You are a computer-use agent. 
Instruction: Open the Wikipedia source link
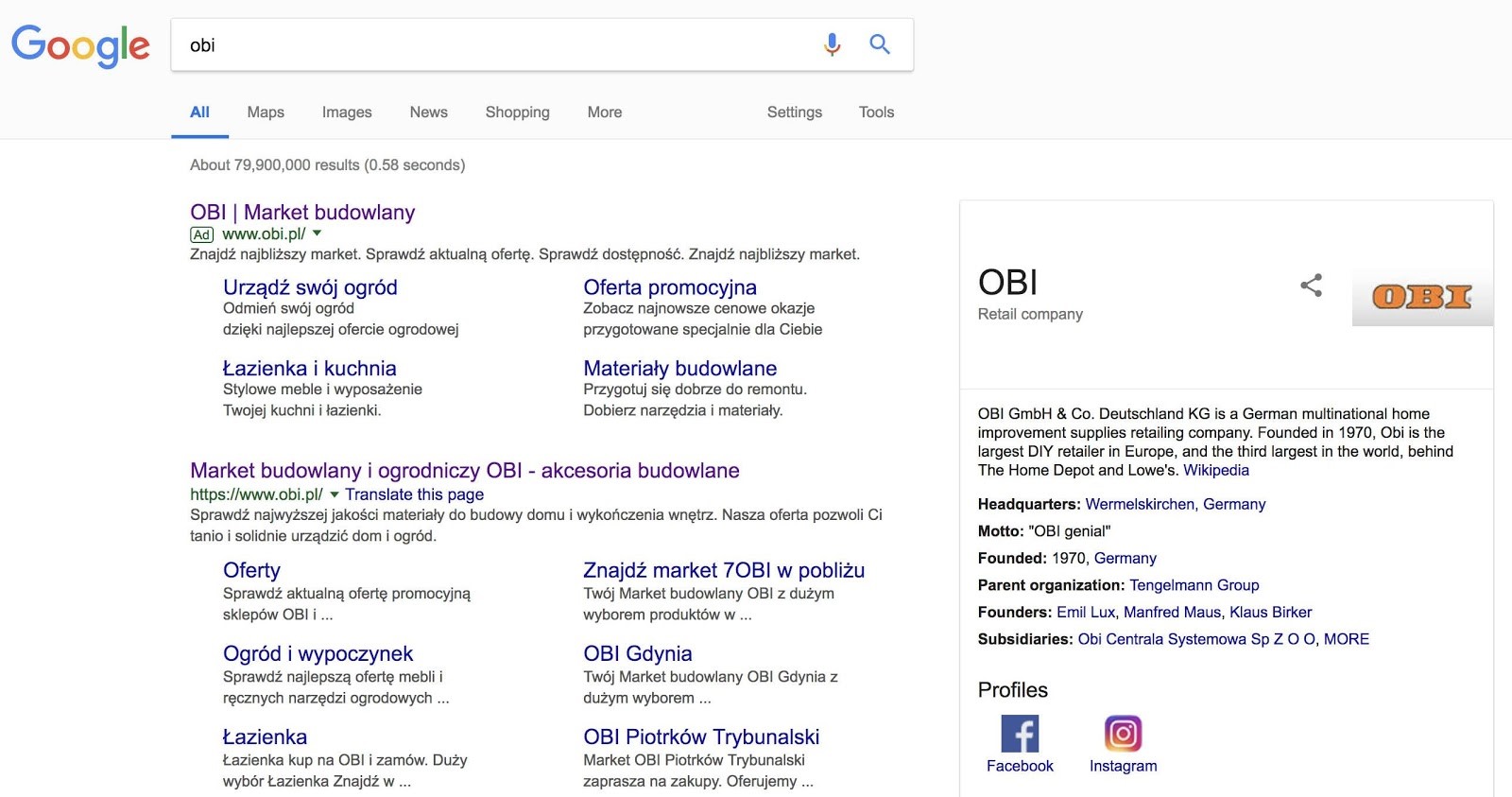(1215, 471)
